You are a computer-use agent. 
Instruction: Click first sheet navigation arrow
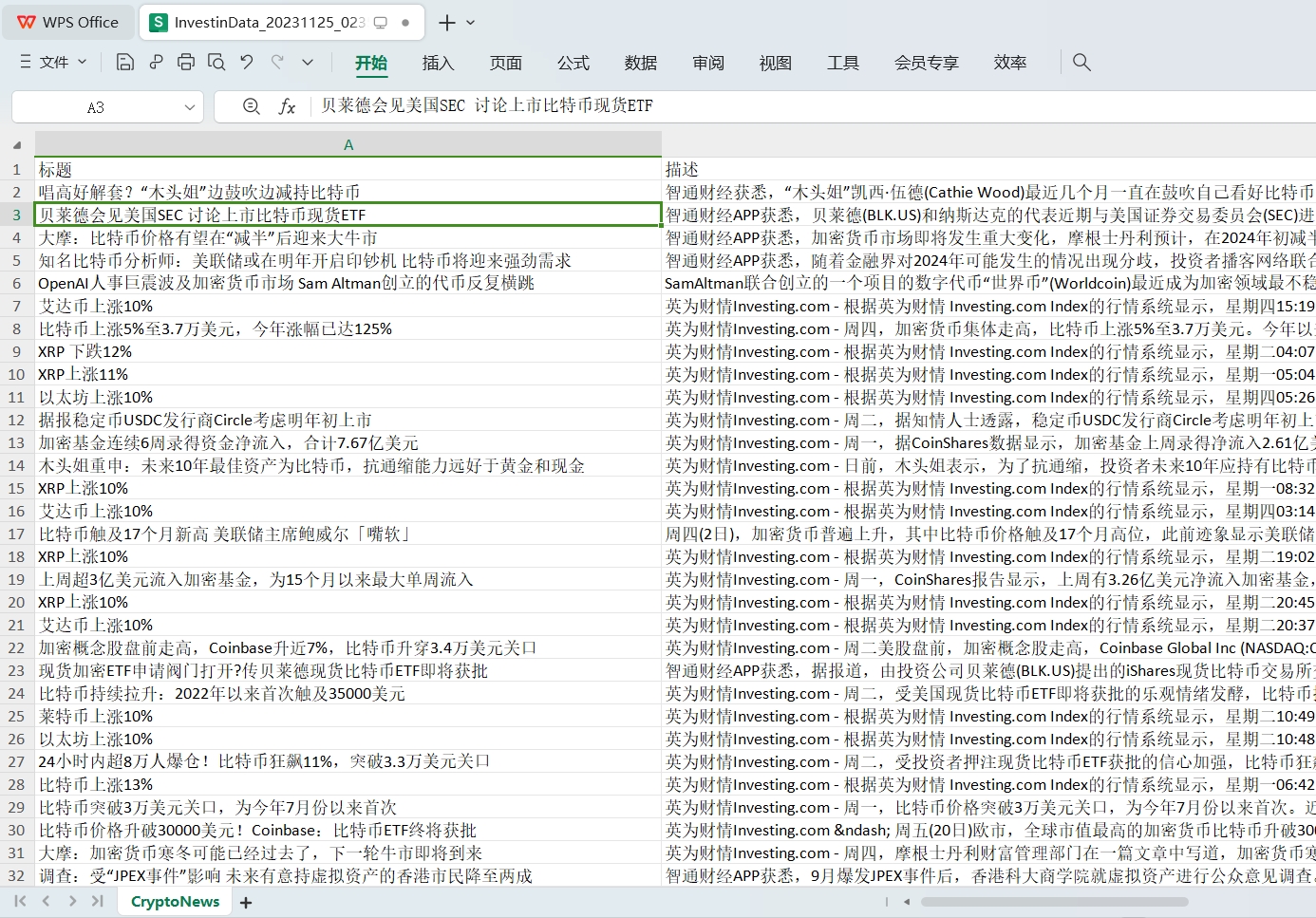click(20, 901)
